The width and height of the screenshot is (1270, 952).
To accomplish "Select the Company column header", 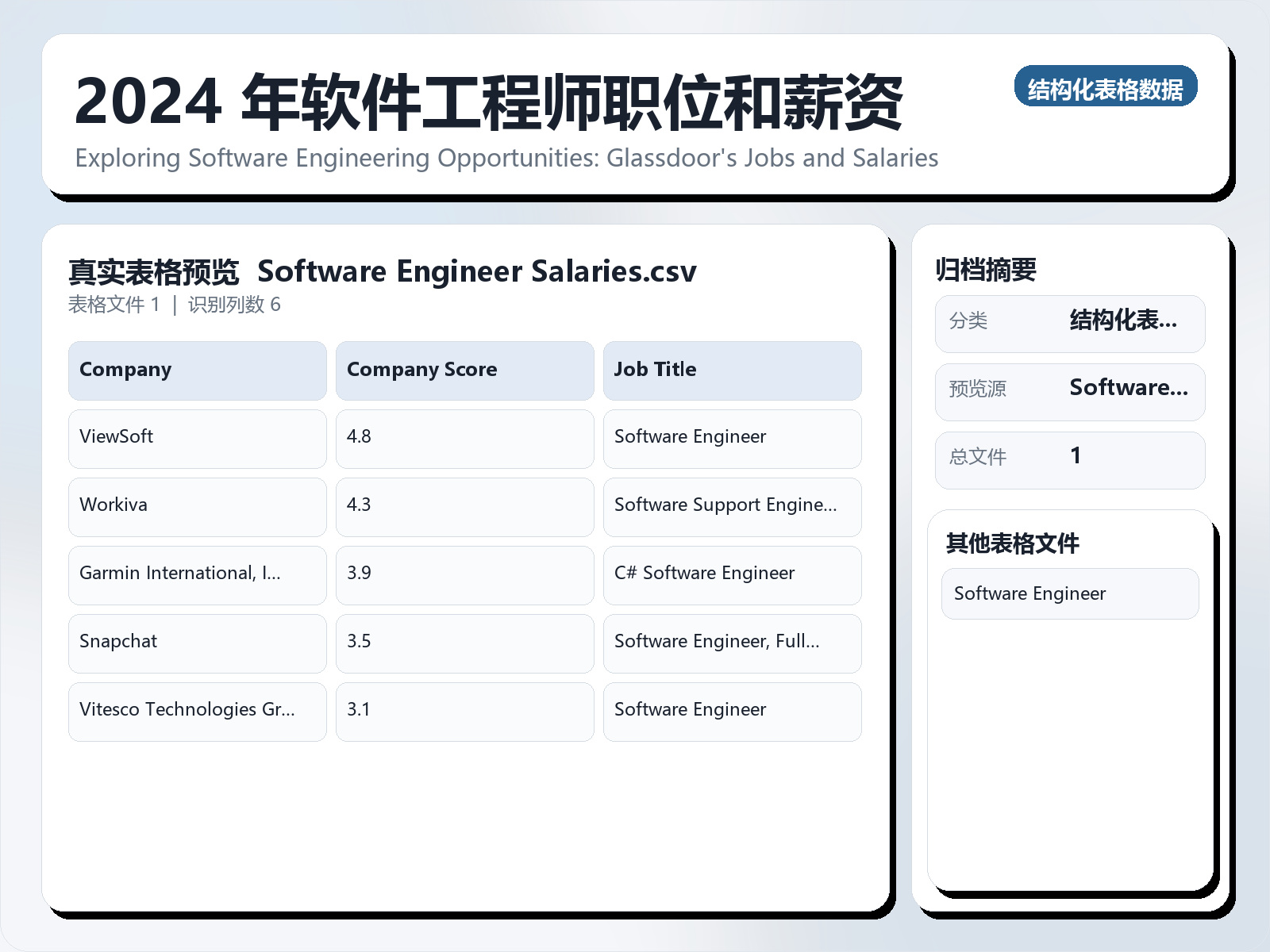I will tap(197, 370).
